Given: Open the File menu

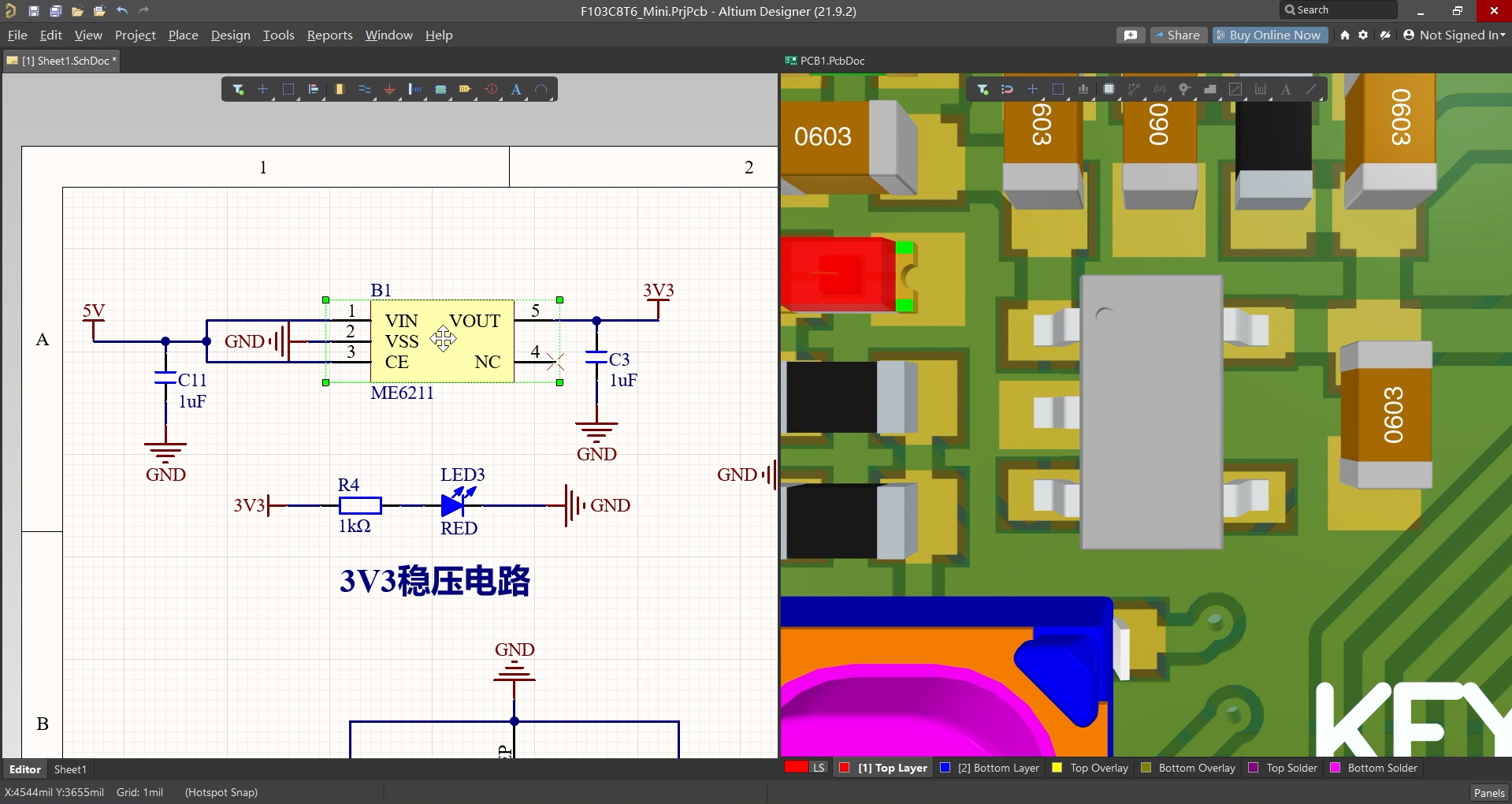Looking at the screenshot, I should pyautogui.click(x=17, y=35).
